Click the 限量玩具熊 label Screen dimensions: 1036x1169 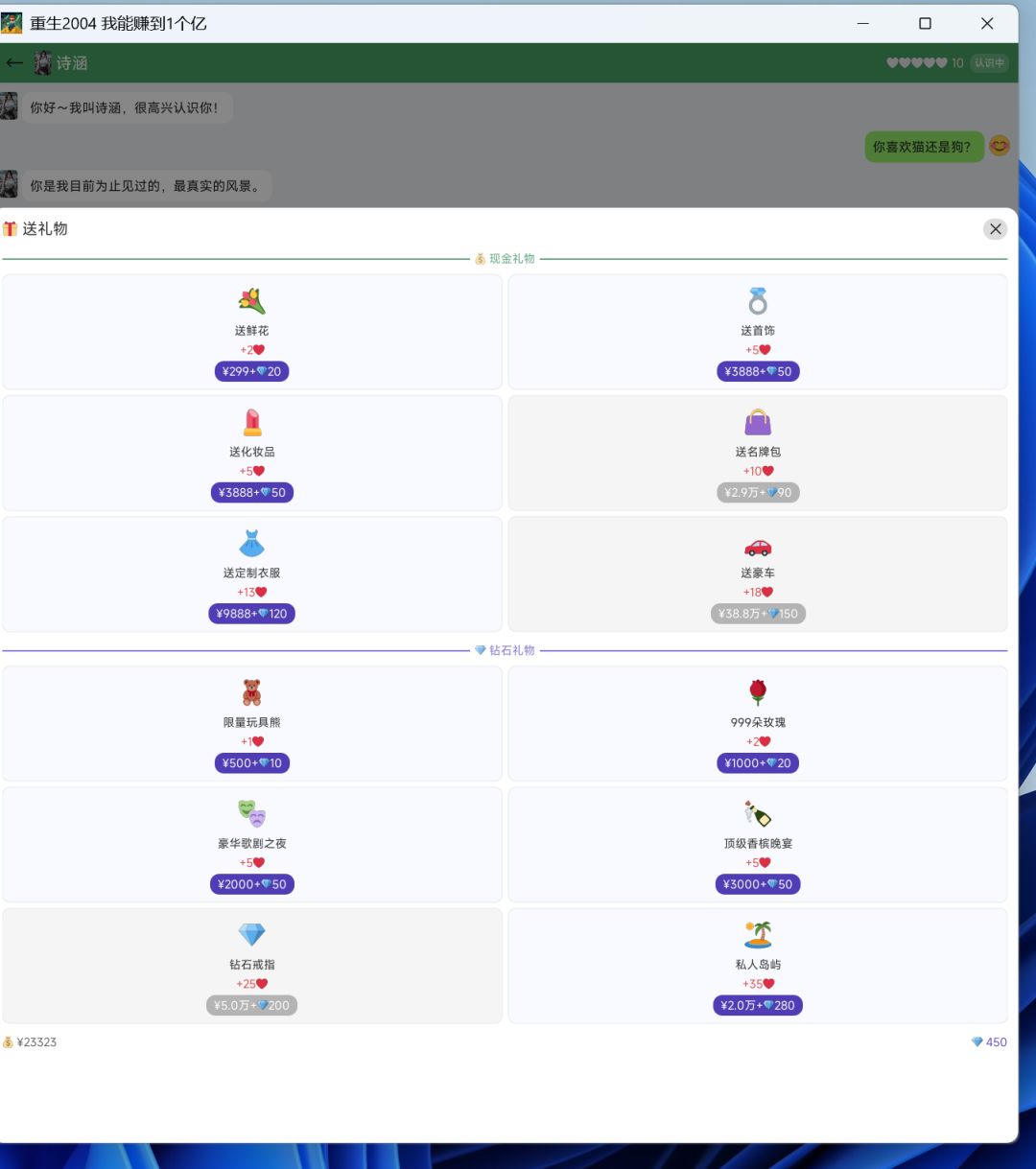pyautogui.click(x=251, y=722)
